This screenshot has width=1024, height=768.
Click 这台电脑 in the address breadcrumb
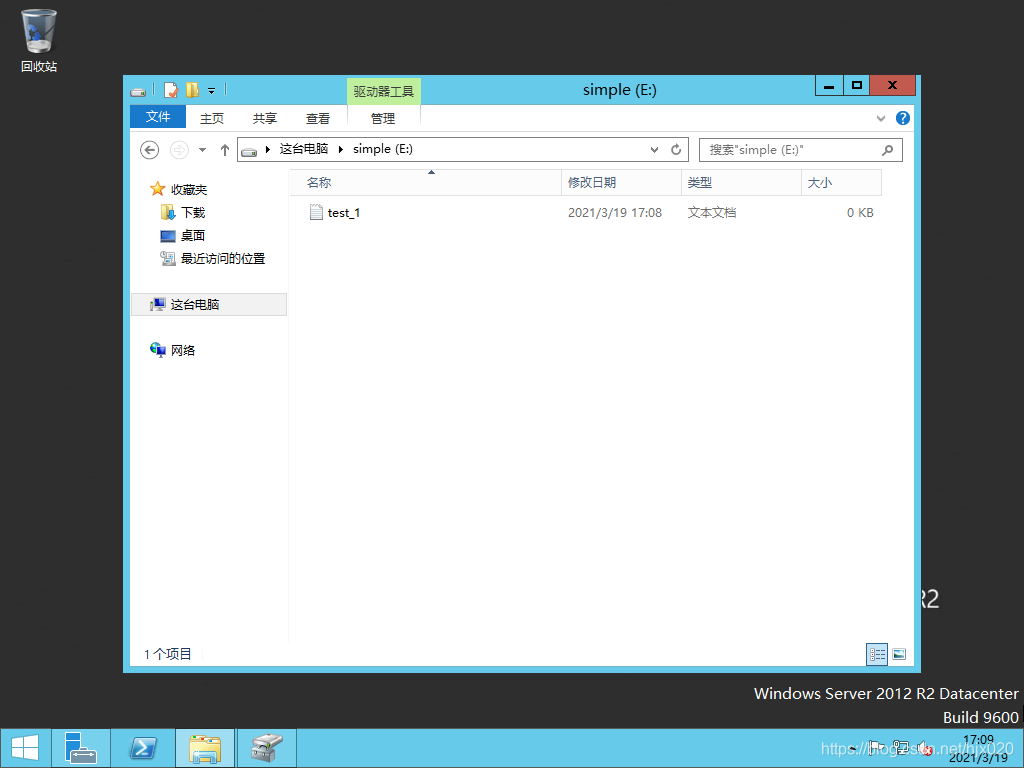pyautogui.click(x=304, y=149)
